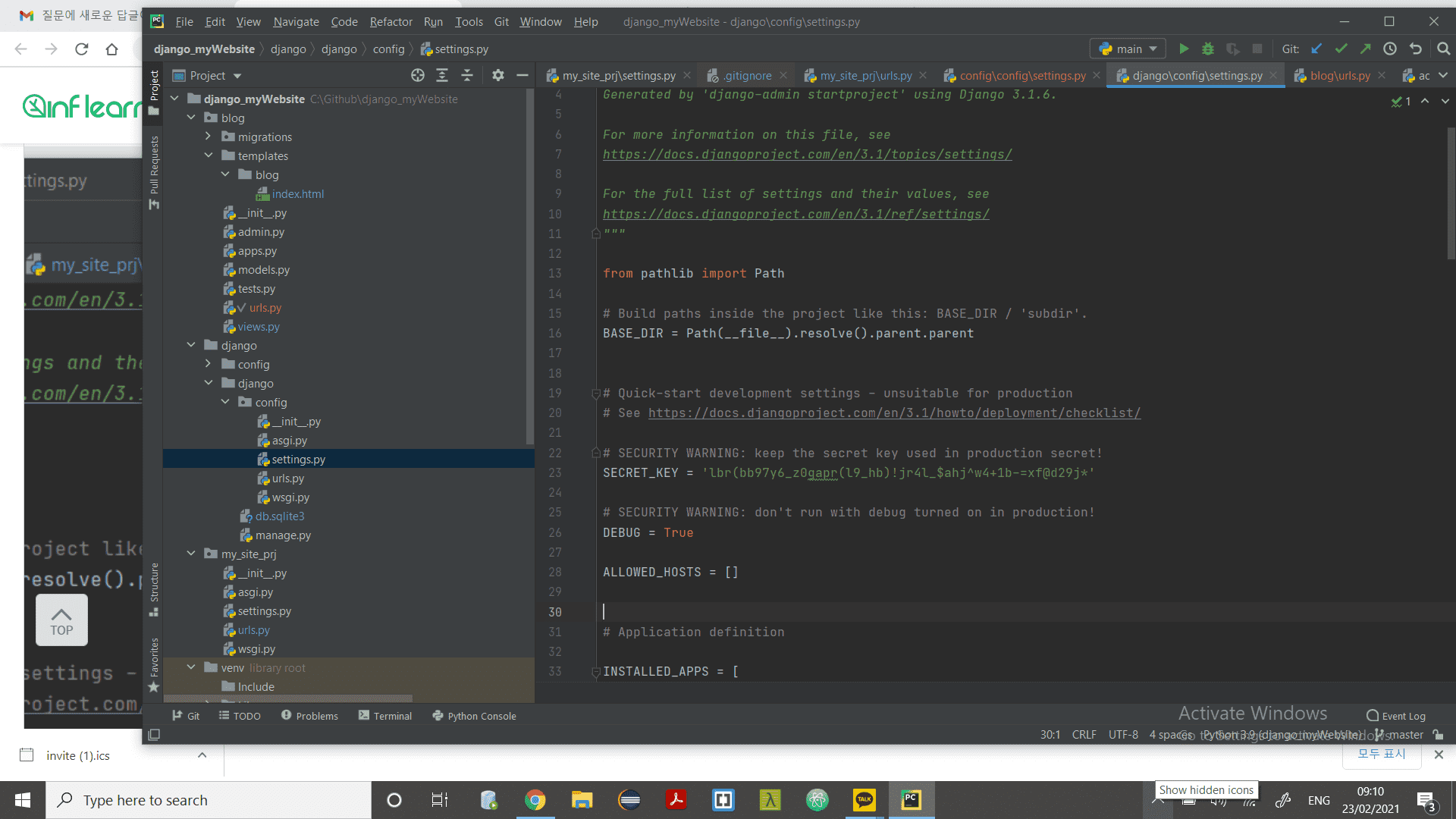Expand django's first config folder

point(208,364)
